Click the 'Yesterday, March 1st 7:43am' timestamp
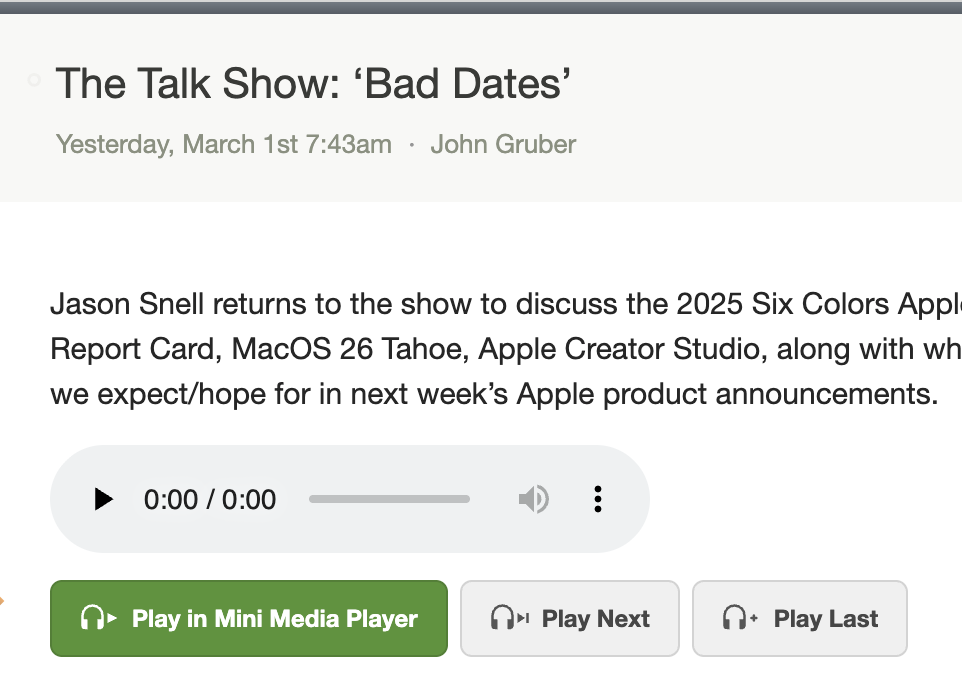 pos(224,144)
